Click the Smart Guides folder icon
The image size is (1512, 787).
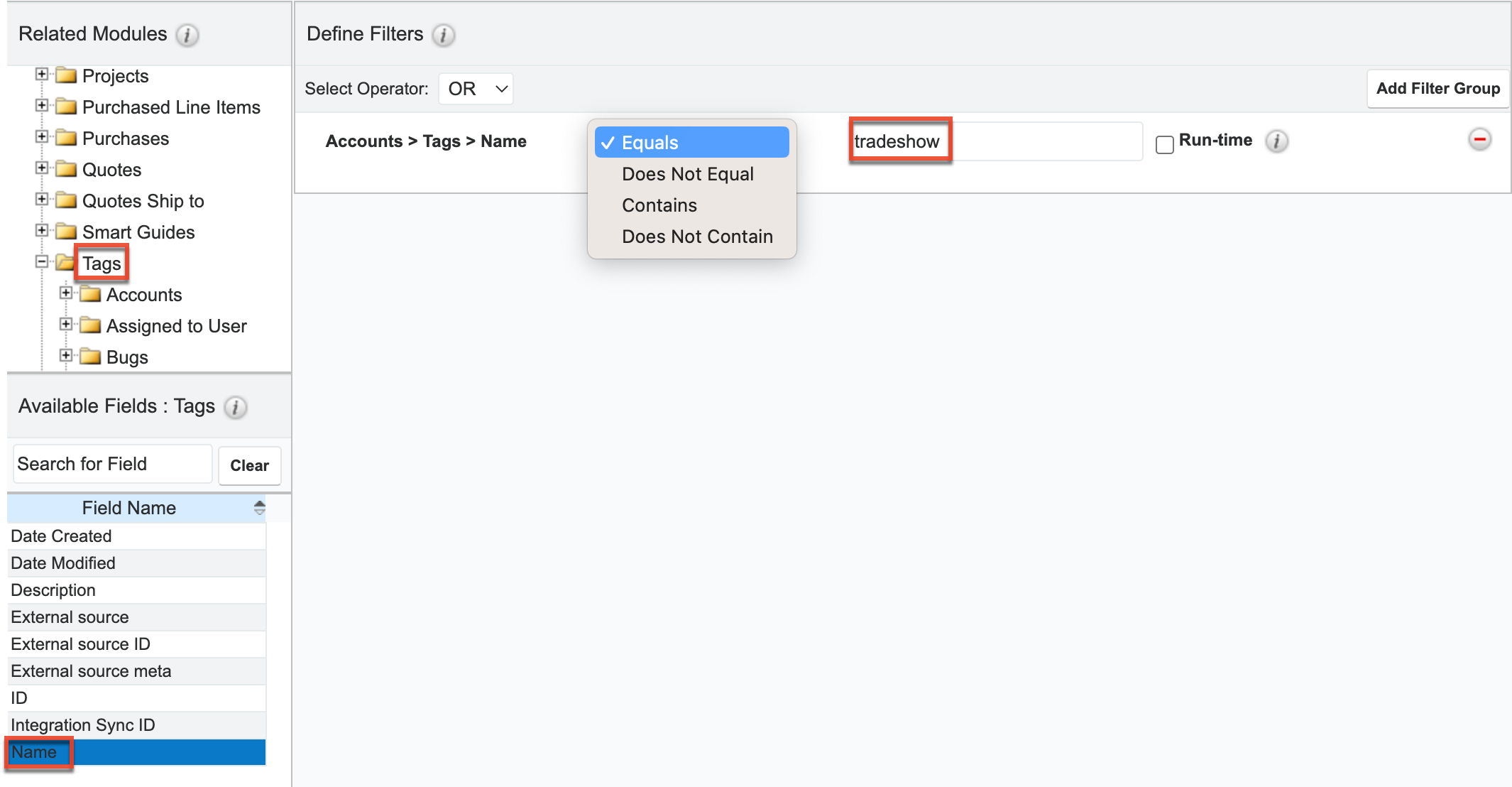pos(65,232)
